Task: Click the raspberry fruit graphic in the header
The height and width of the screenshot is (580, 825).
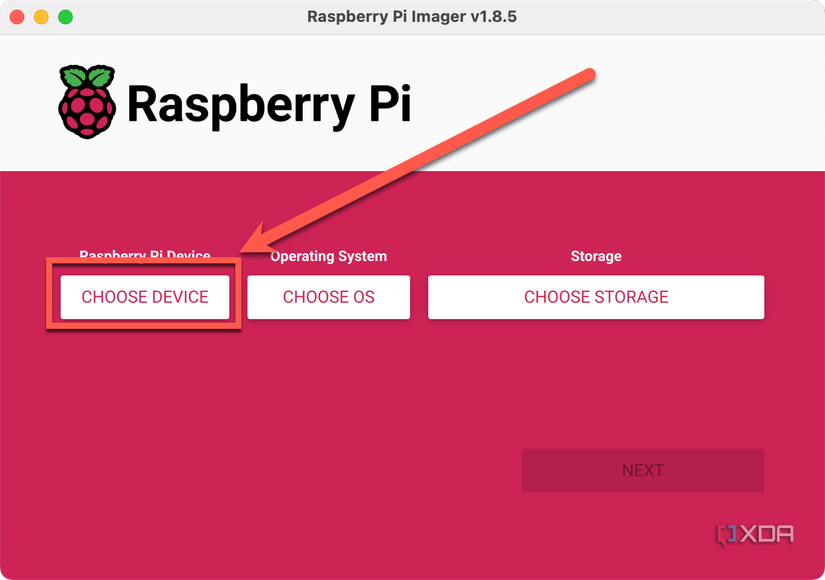Action: (x=85, y=110)
